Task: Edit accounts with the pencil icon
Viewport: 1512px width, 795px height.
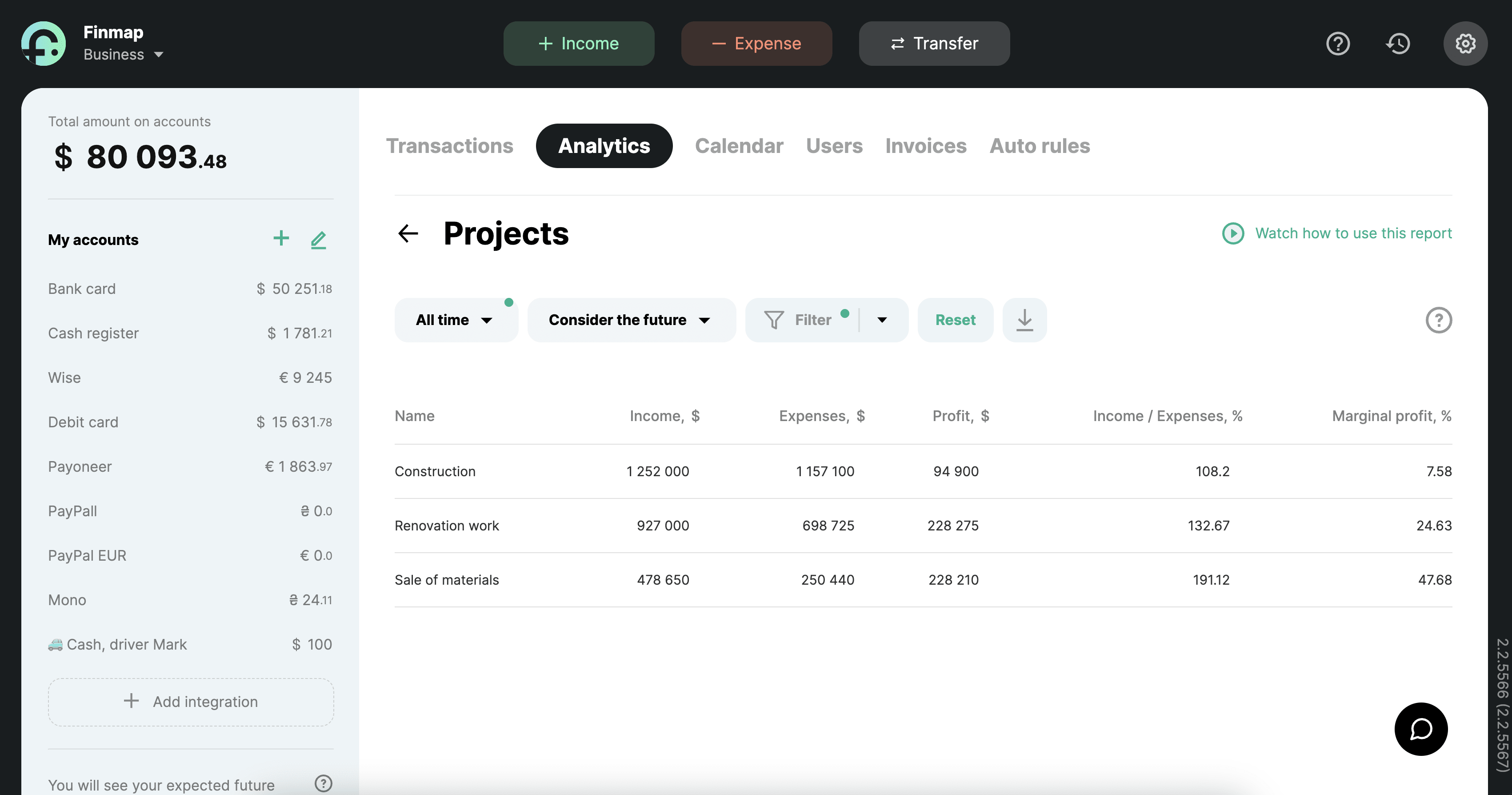Action: point(318,240)
